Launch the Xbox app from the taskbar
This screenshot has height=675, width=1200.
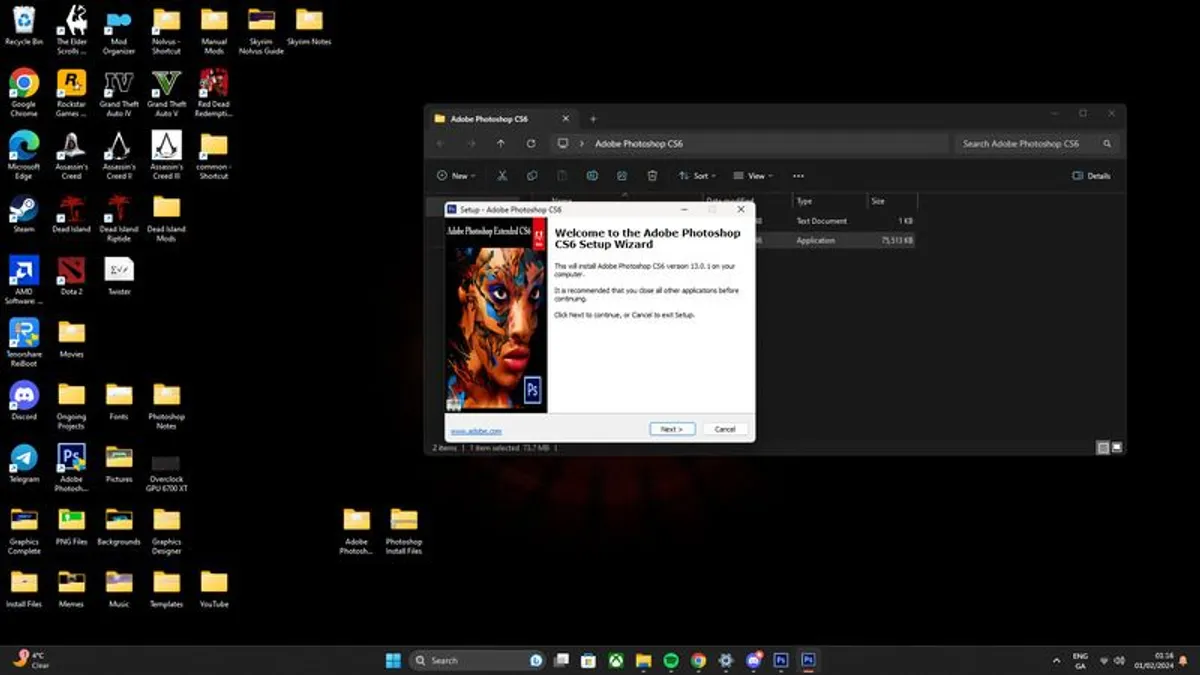(x=616, y=660)
